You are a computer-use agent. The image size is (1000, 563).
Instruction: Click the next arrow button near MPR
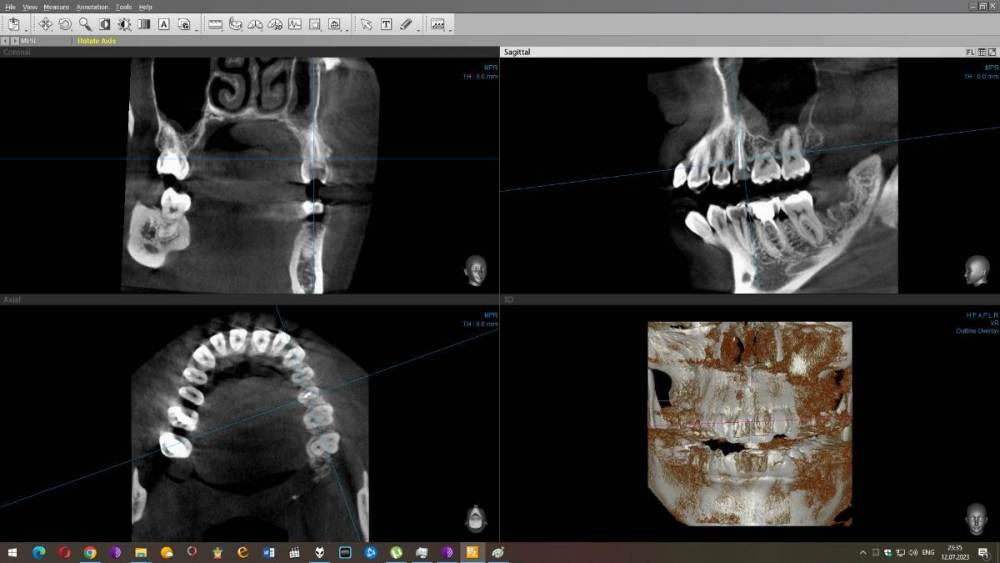14,41
